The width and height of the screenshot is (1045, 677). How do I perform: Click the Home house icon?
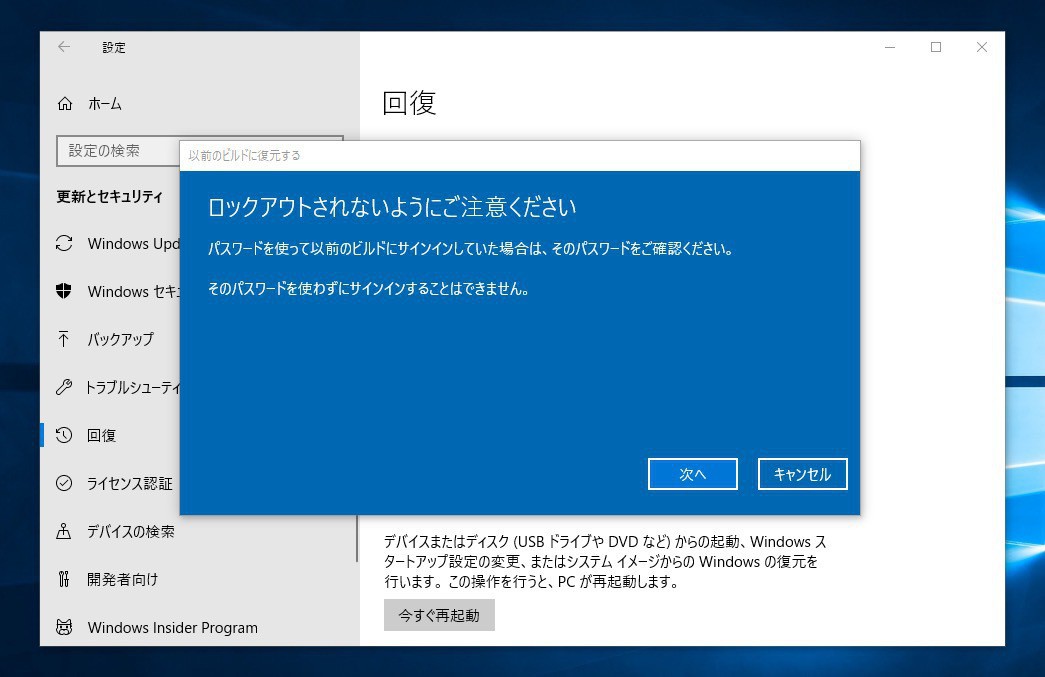click(65, 103)
